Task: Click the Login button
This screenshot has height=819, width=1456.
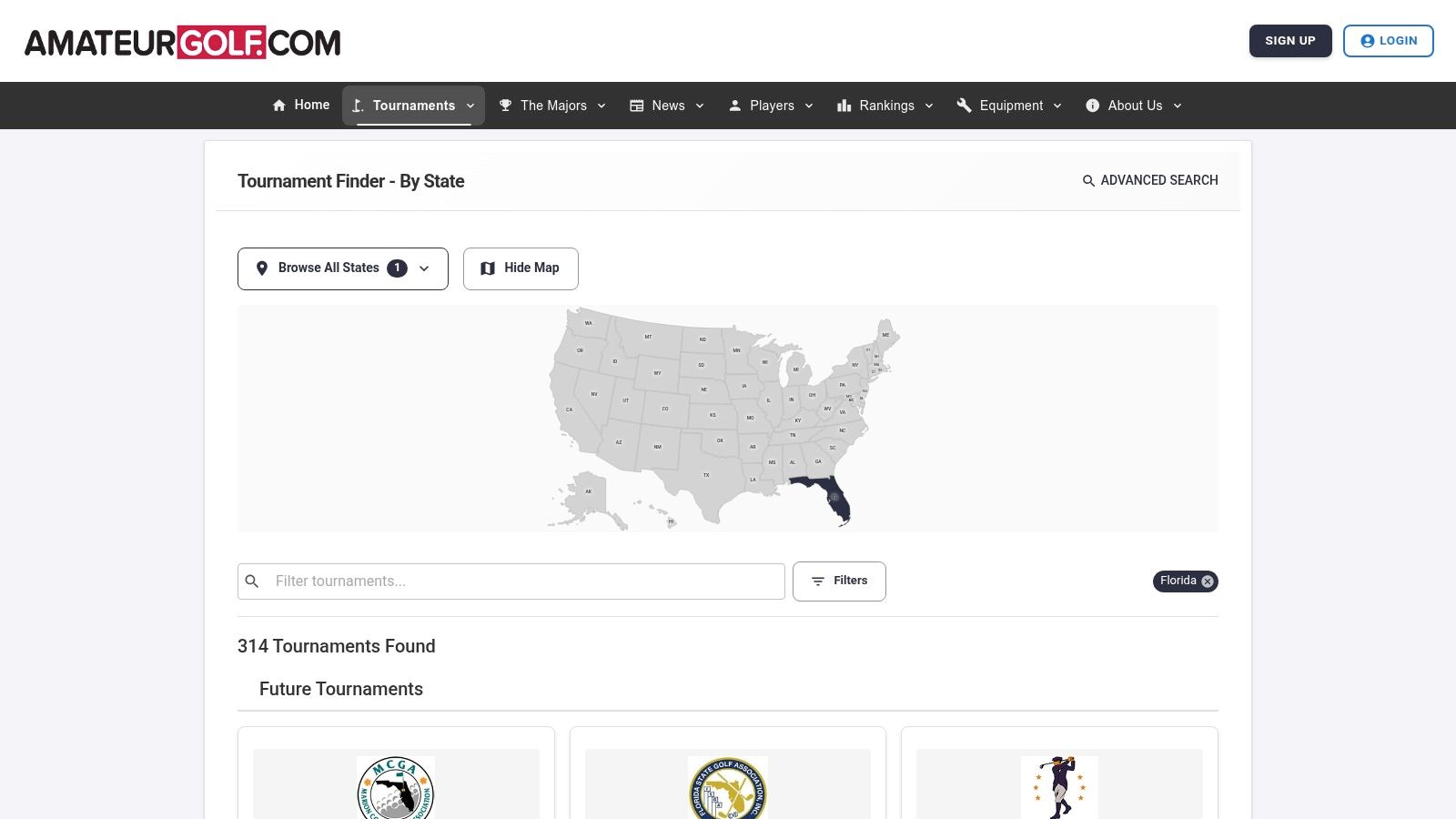Action: pyautogui.click(x=1389, y=41)
